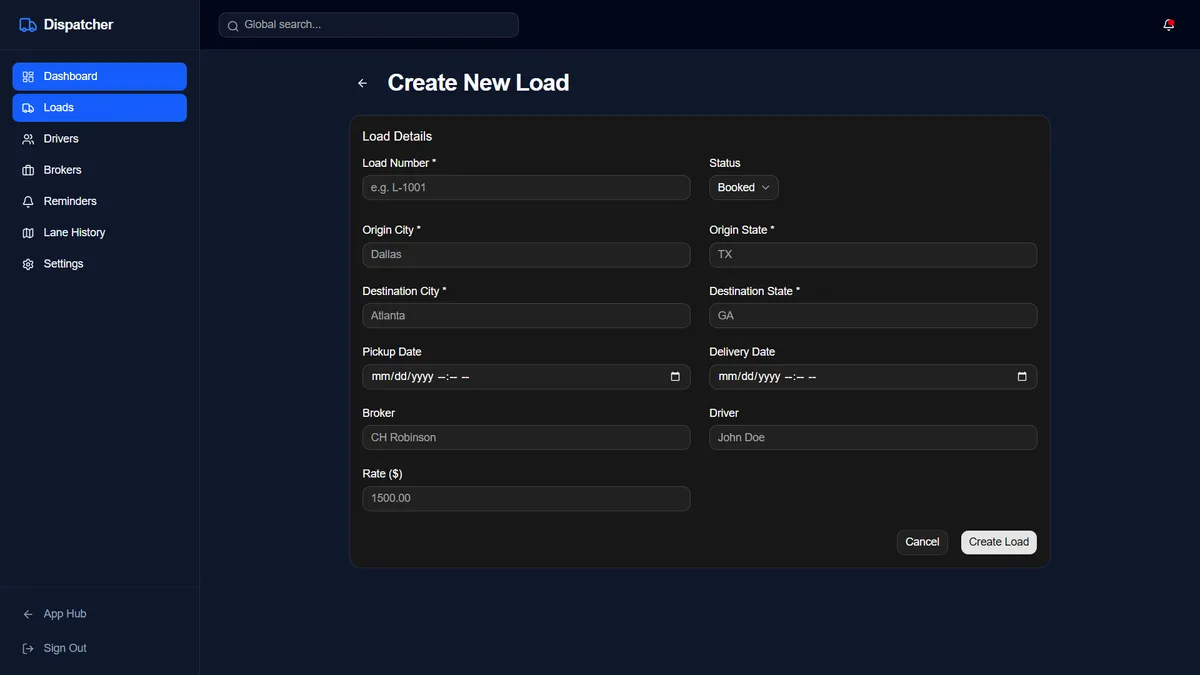Click the 'Load Number *' label
1200x675 pixels.
coord(399,163)
